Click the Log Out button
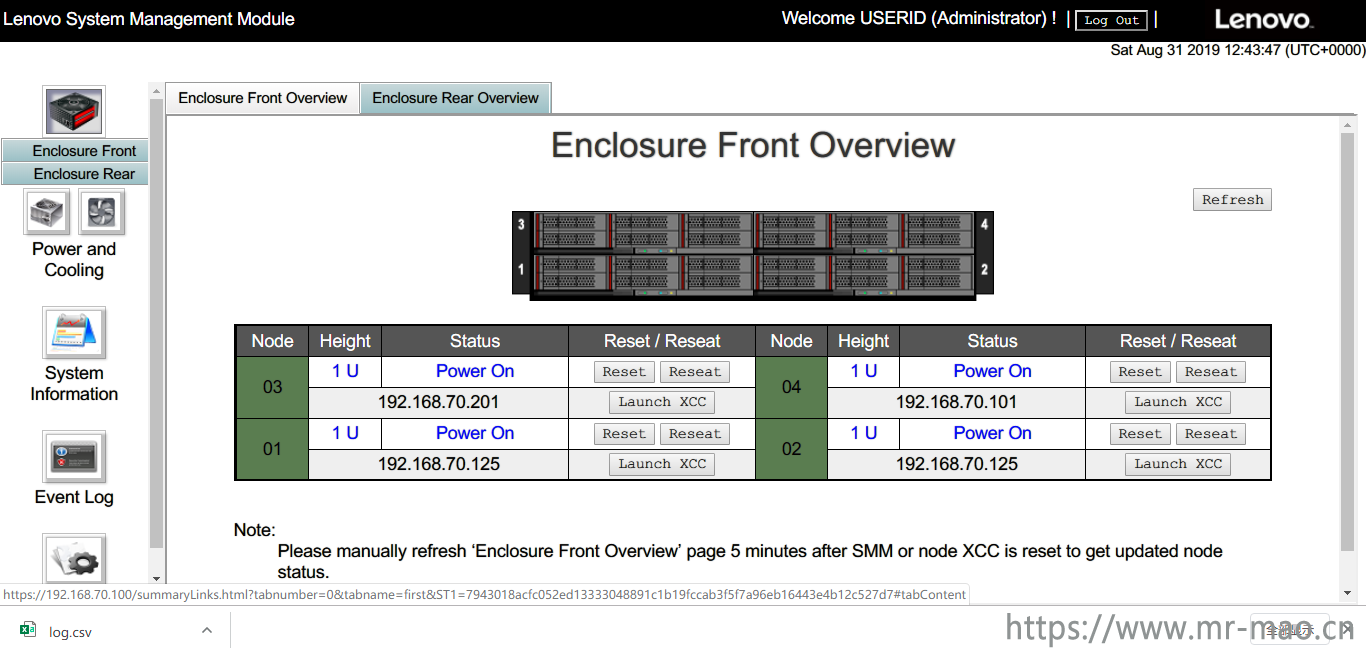This screenshot has height=654, width=1366. tap(1111, 20)
